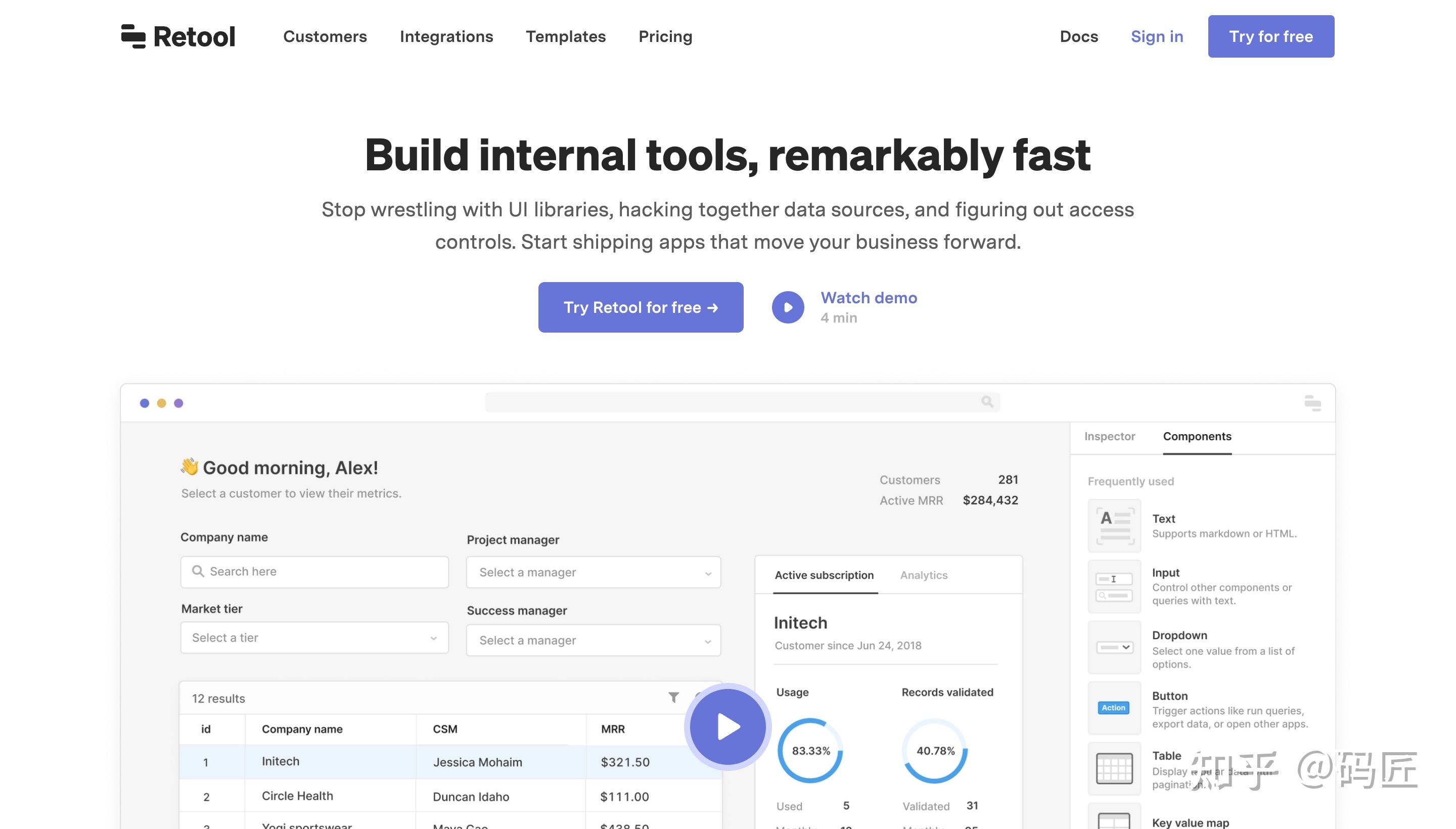1456x829 pixels.
Task: Open the Project manager dropdown
Action: tap(593, 572)
